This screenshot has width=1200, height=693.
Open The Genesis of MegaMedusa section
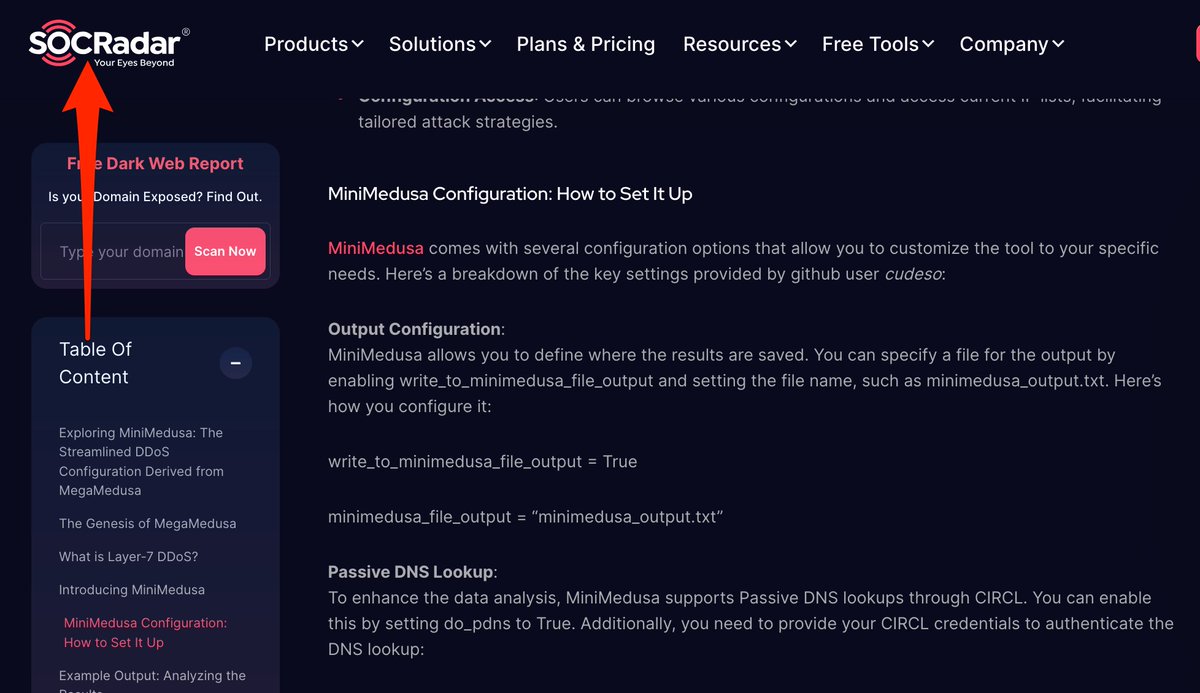click(147, 523)
